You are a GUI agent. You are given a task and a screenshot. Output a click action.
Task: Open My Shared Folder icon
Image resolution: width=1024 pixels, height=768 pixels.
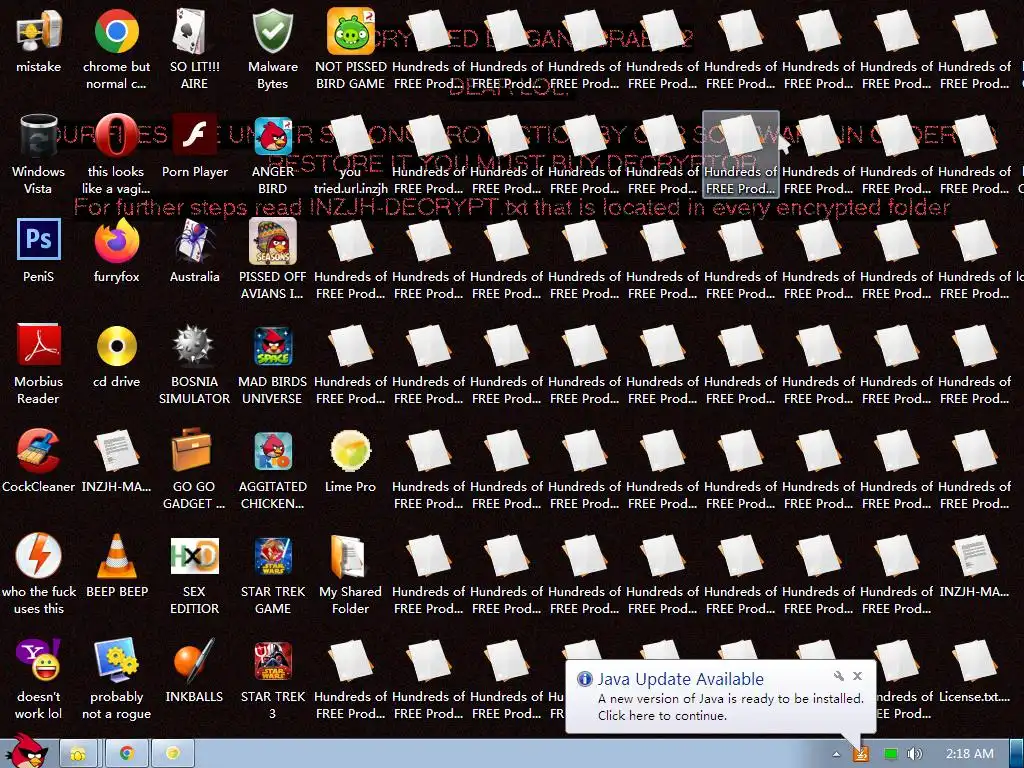point(347,557)
